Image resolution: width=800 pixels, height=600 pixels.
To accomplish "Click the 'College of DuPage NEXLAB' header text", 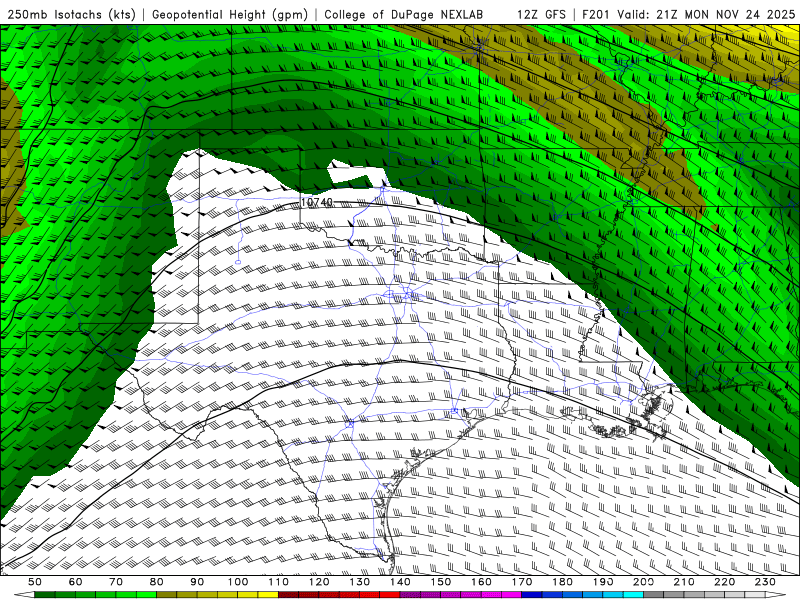I will coord(404,14).
